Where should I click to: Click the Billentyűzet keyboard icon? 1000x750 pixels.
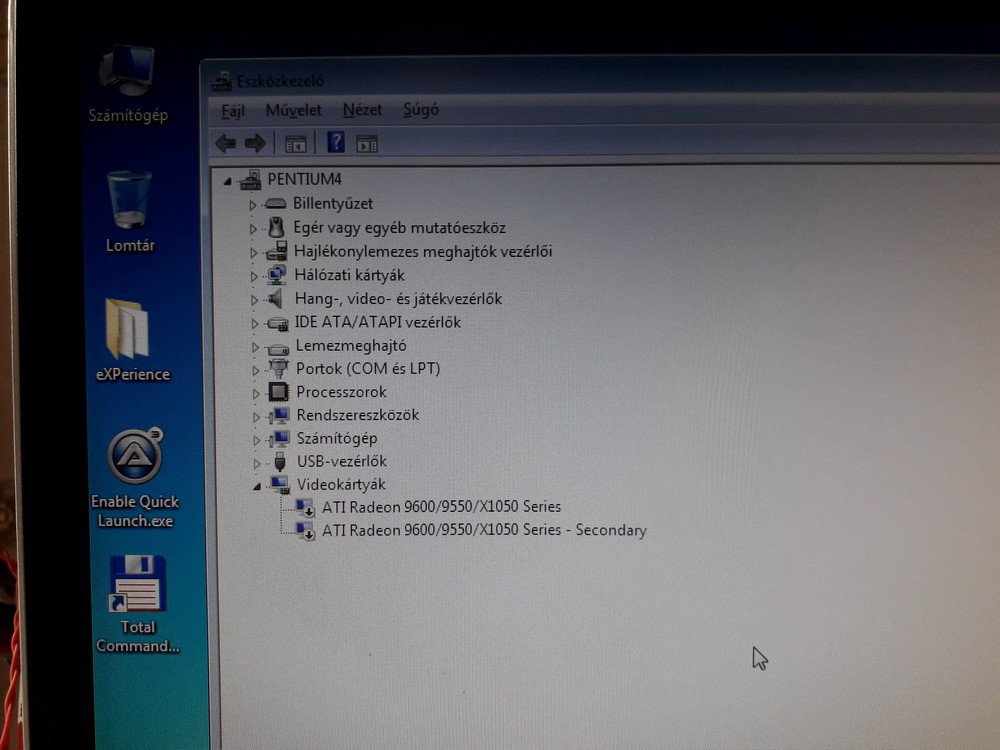coord(275,203)
